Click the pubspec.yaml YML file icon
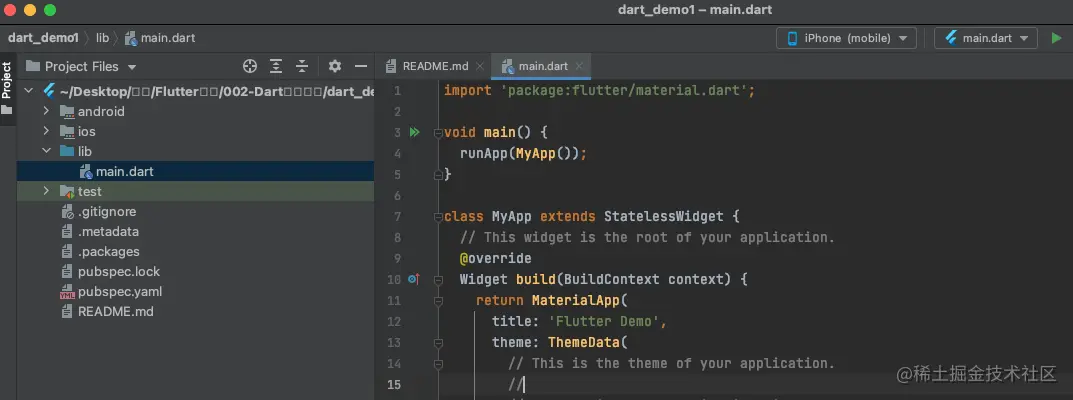 pyautogui.click(x=67, y=292)
